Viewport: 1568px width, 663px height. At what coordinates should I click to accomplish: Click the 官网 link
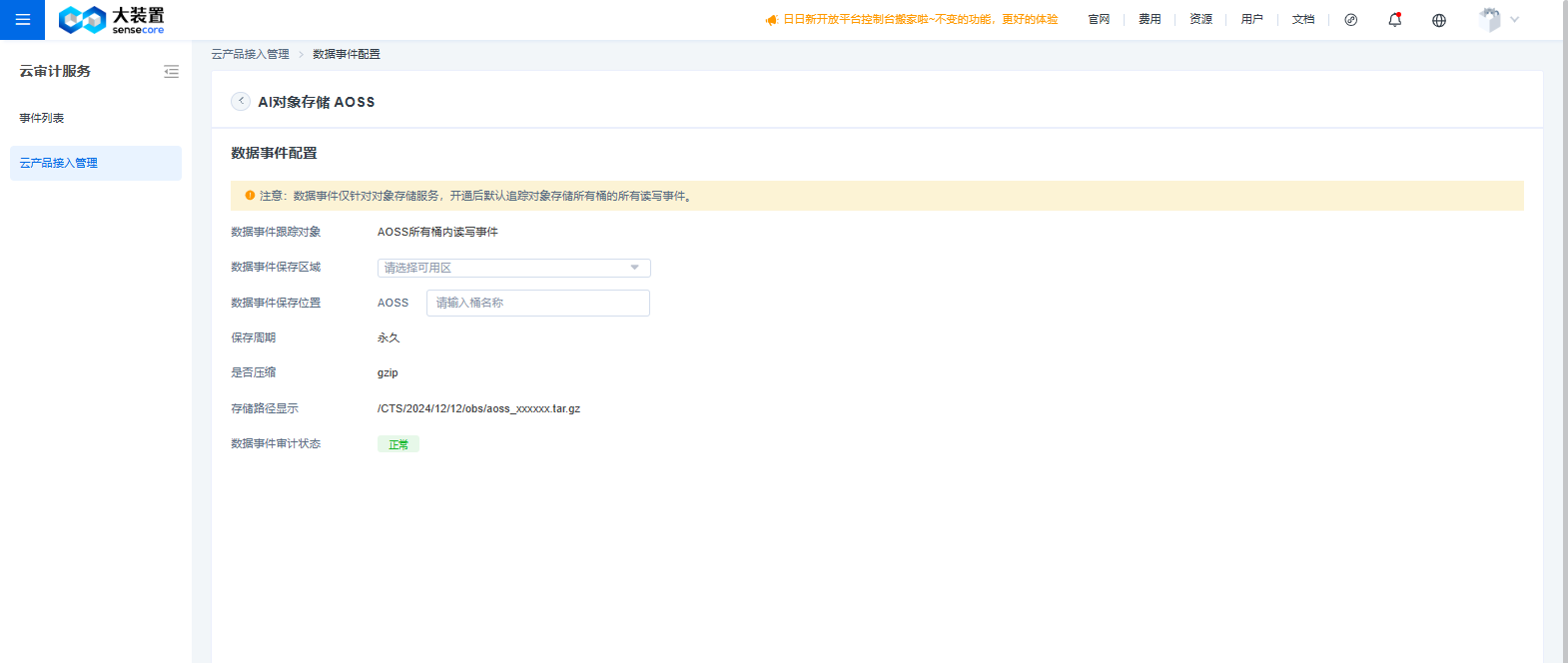click(1099, 19)
